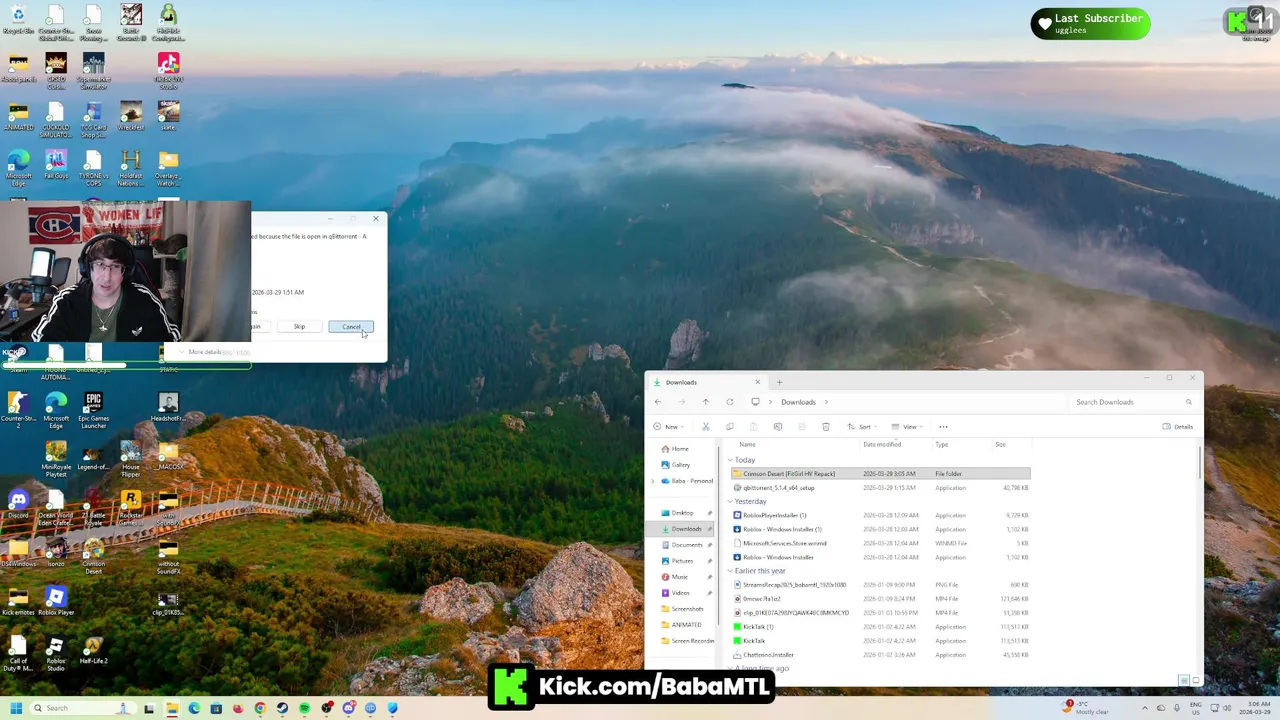Open the Counter-Strike 2 desktop shortcut
The width and height of the screenshot is (1280, 720).
click(18, 408)
